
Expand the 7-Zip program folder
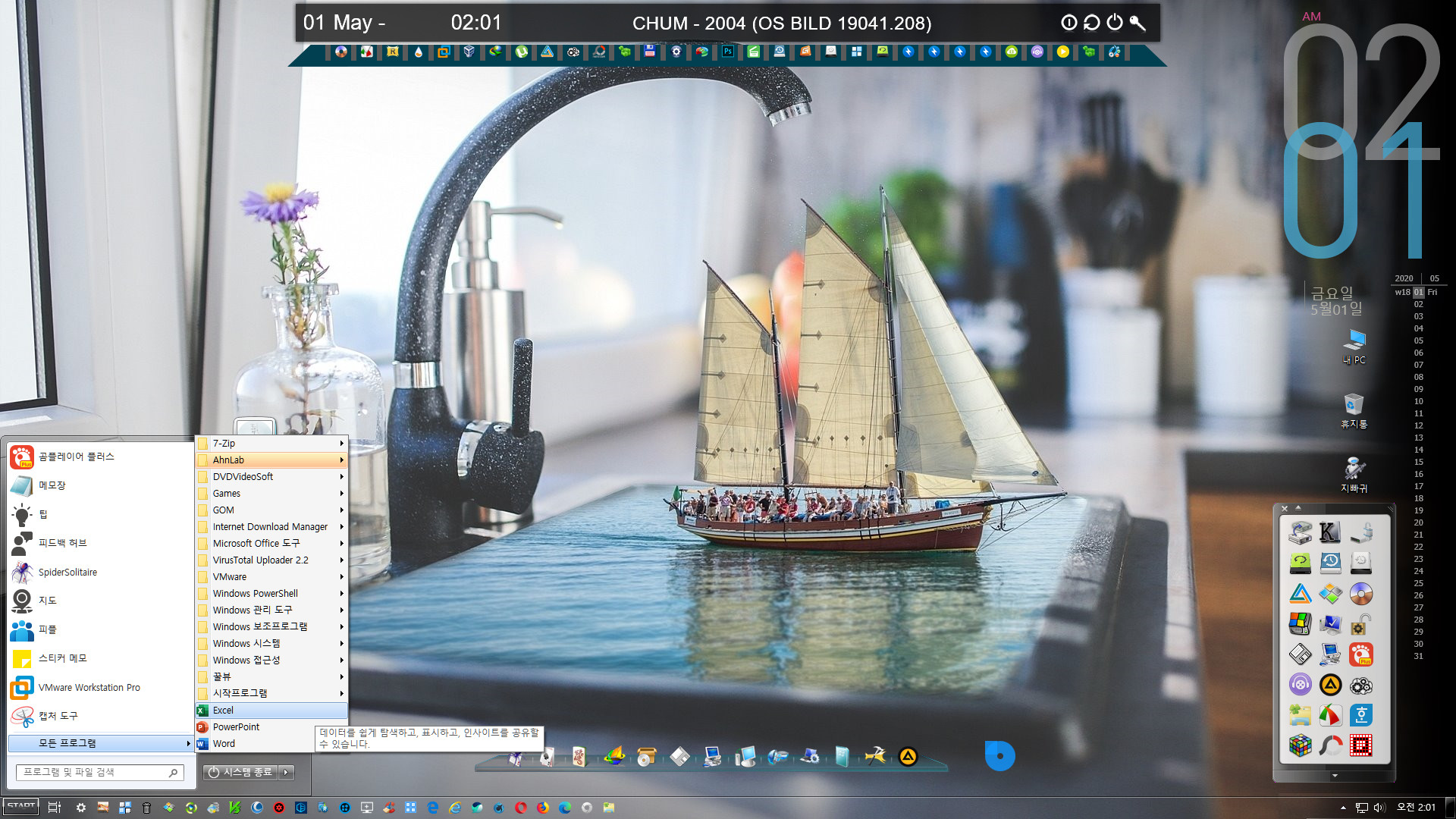271,444
